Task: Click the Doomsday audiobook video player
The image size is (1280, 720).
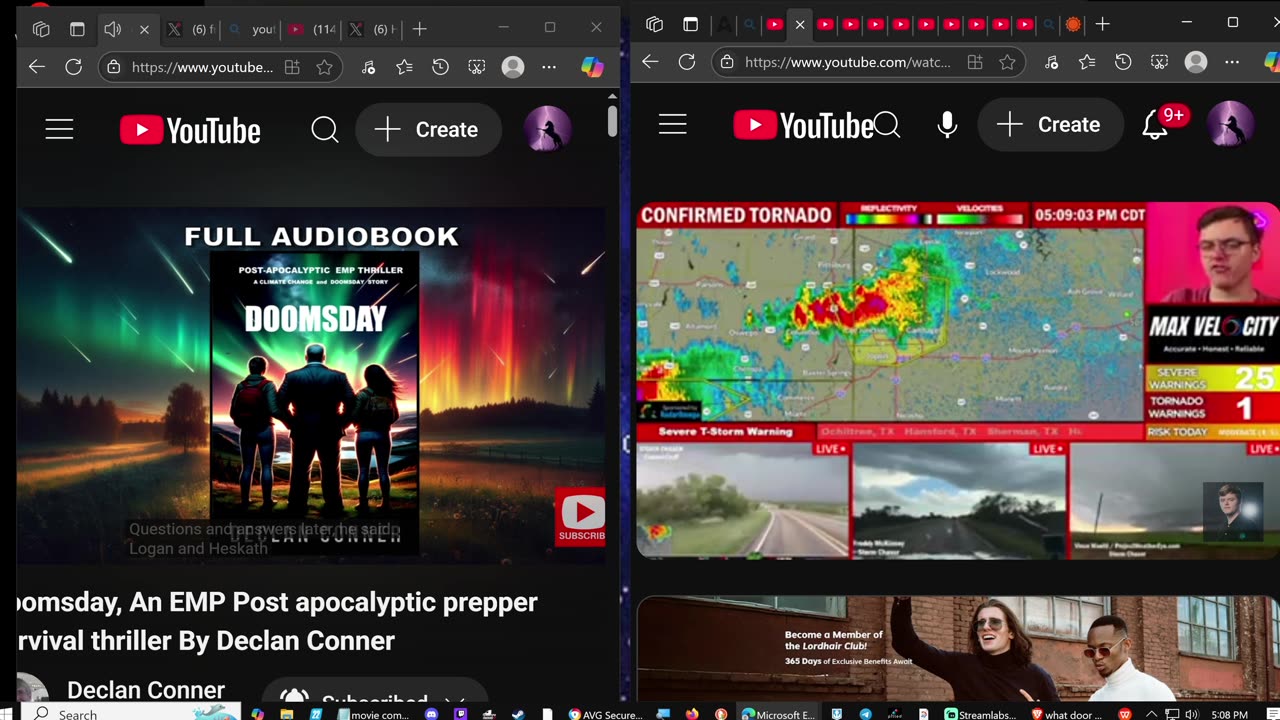Action: point(311,385)
